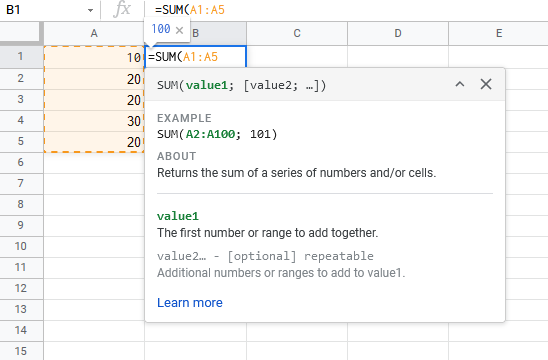Select column D header
548x360 pixels.
click(x=398, y=34)
